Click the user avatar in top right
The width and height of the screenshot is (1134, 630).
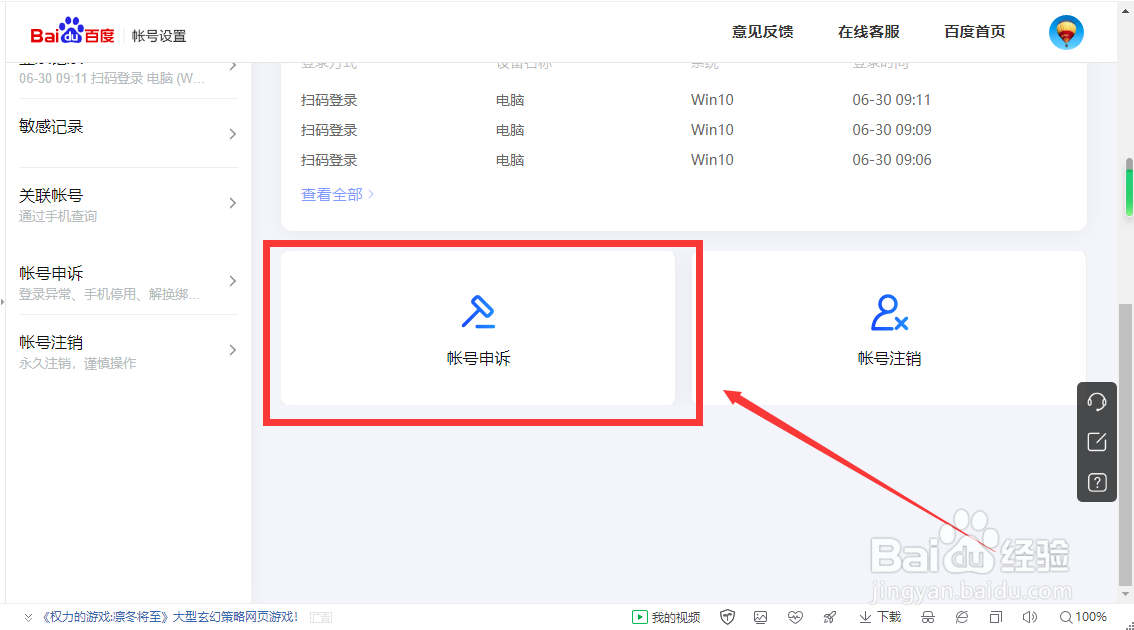pyautogui.click(x=1066, y=31)
